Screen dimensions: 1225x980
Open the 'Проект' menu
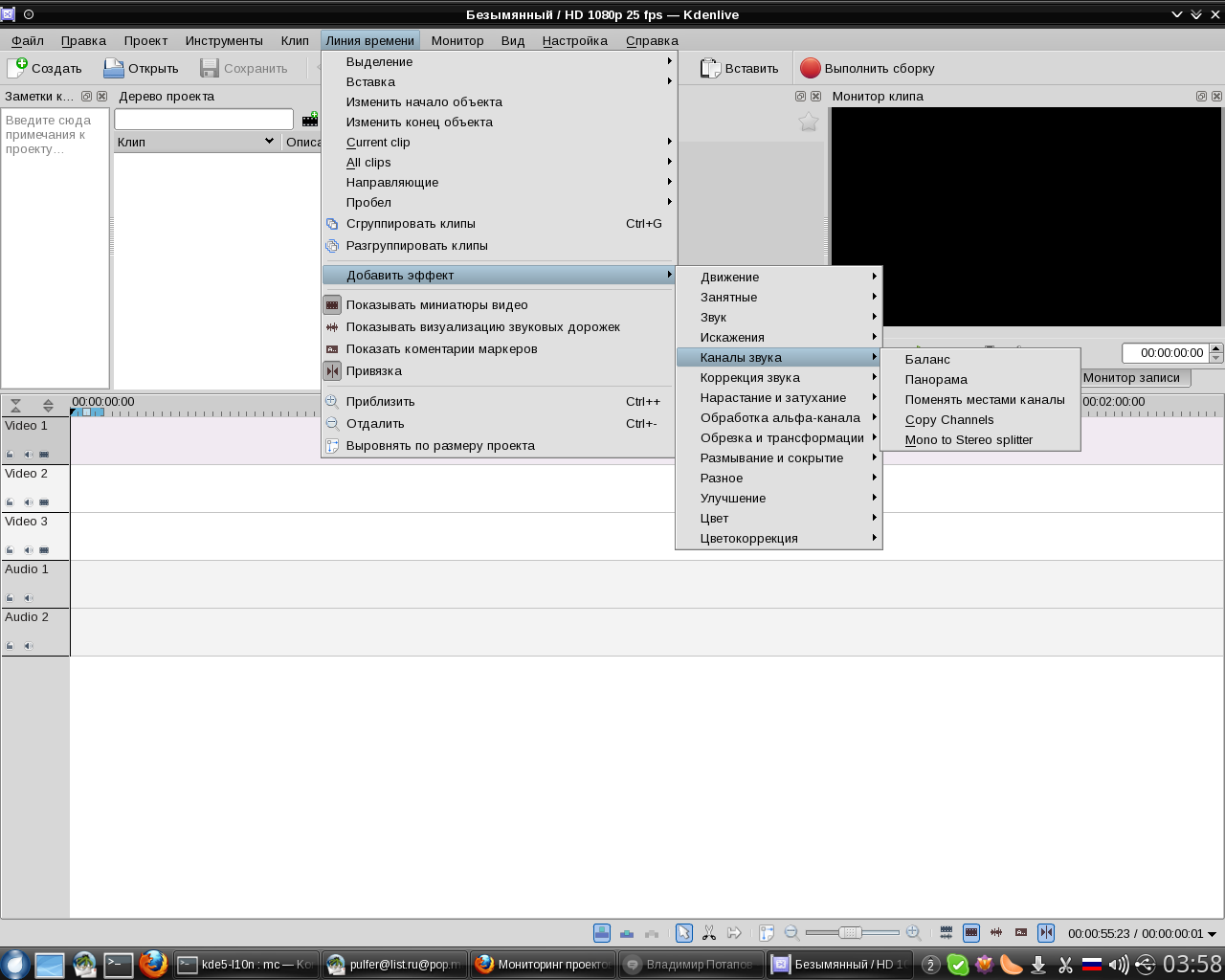point(145,40)
